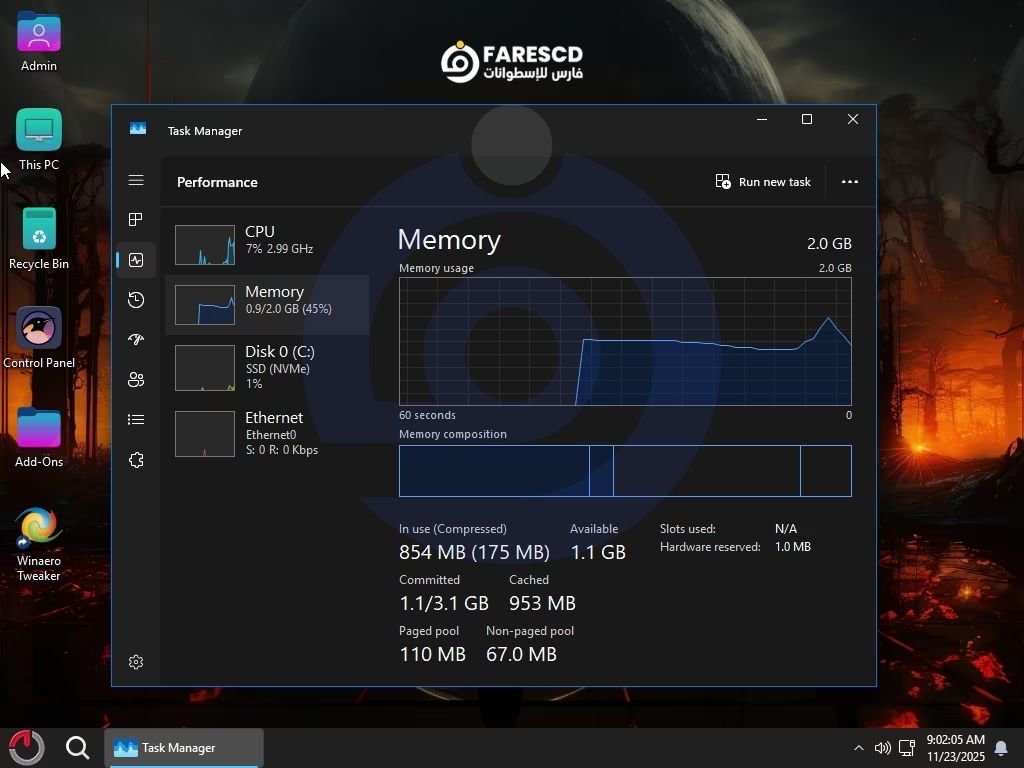The width and height of the screenshot is (1024, 768).
Task: Open Startup apps icon in sidebar
Action: [x=136, y=340]
